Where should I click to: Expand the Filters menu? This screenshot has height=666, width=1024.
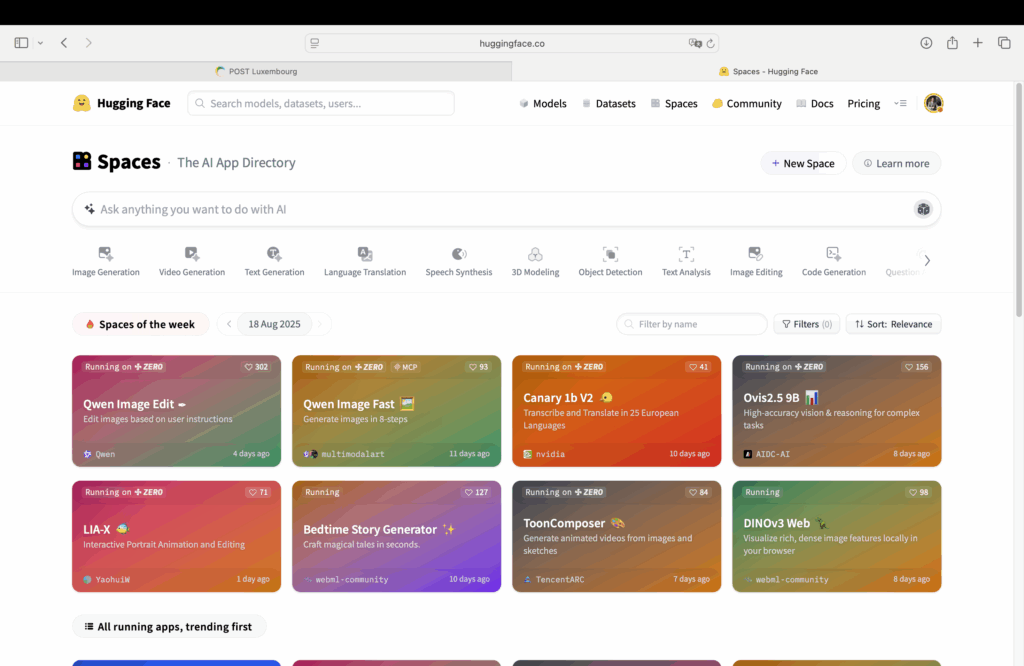tap(805, 324)
